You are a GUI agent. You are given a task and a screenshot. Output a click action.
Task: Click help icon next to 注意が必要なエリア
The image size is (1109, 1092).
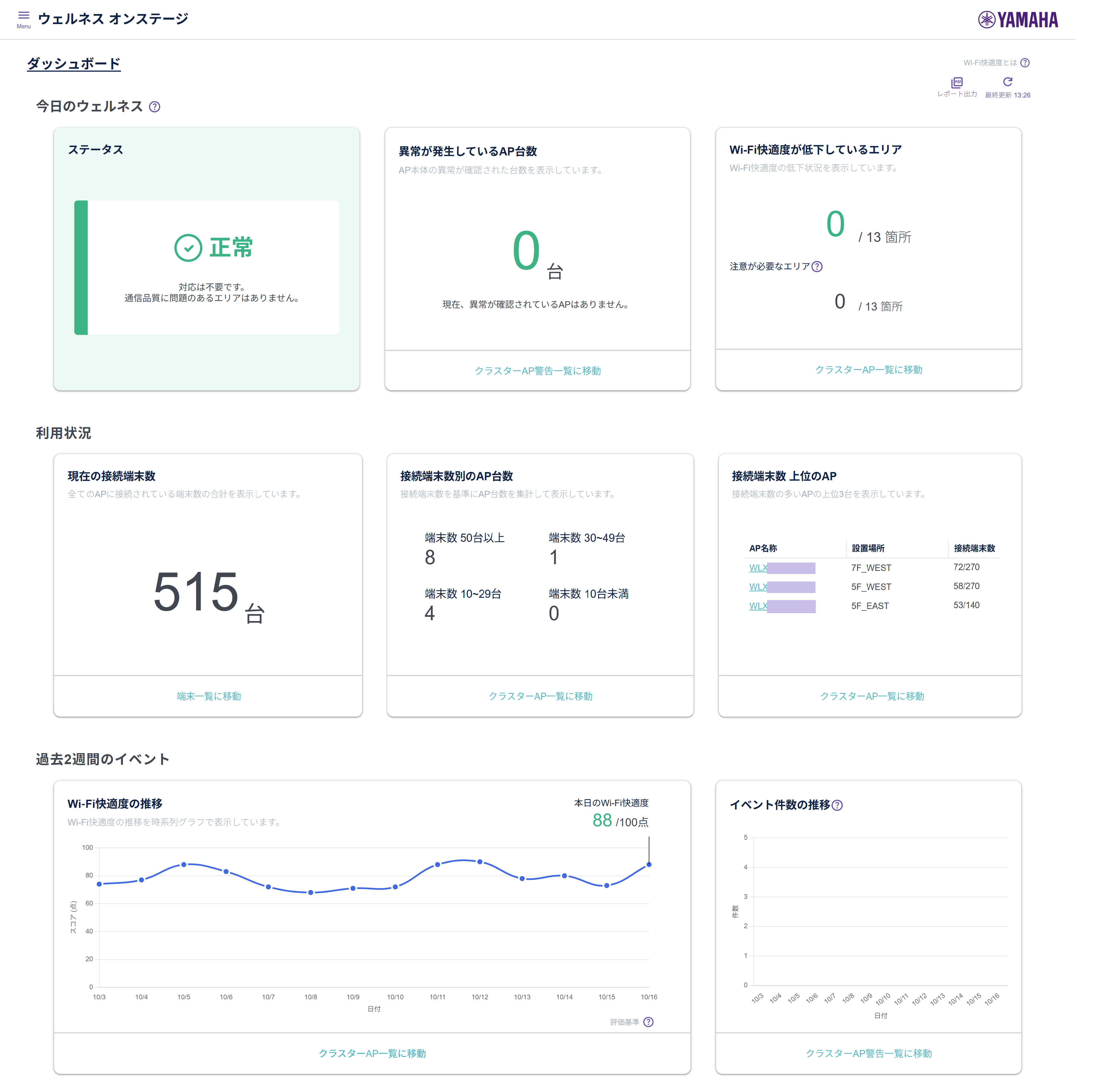point(817,267)
